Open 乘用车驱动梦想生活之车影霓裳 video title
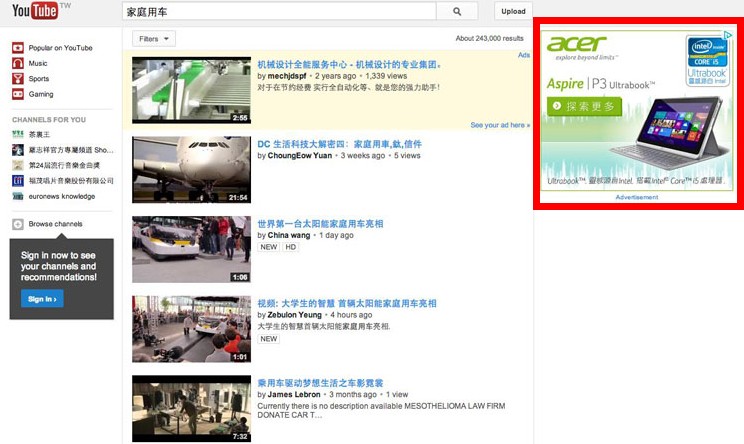744x444 pixels. (x=320, y=383)
